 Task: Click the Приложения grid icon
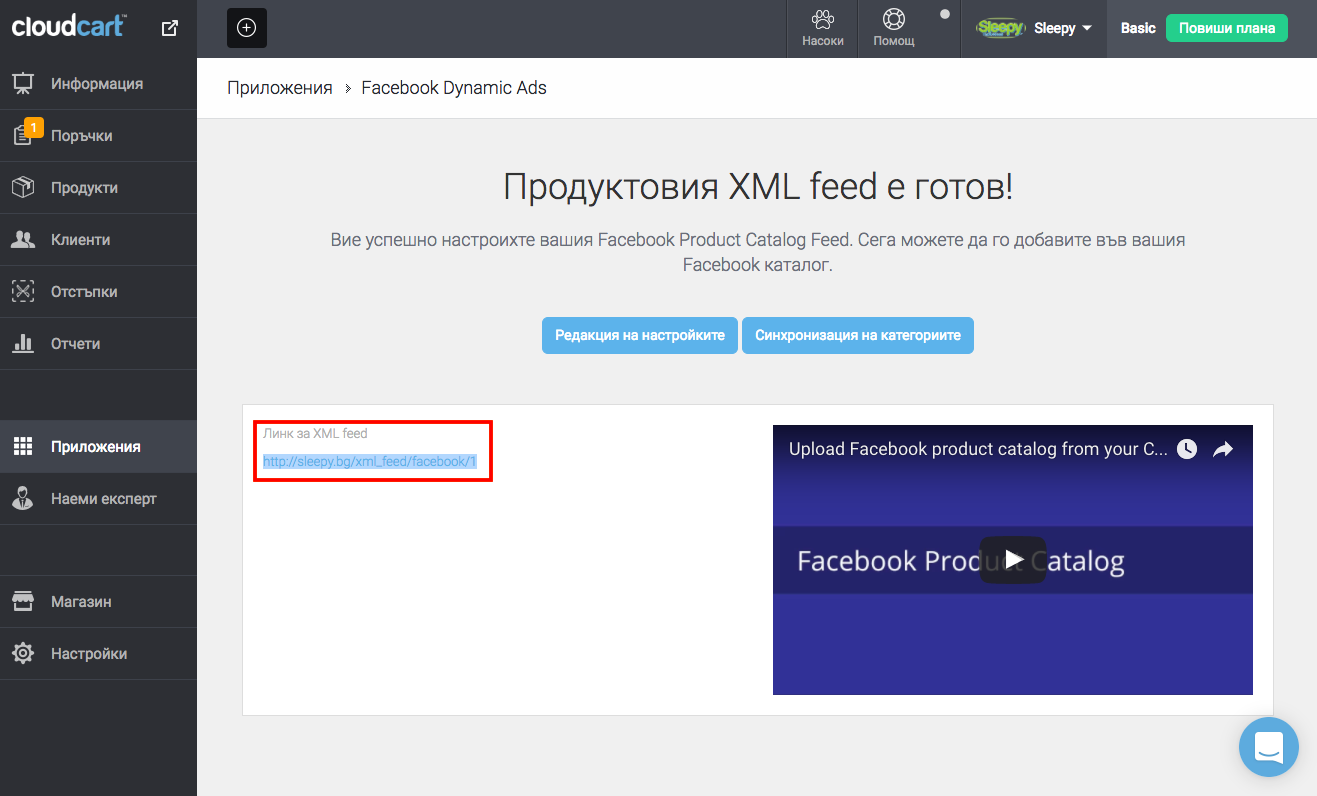click(x=23, y=447)
